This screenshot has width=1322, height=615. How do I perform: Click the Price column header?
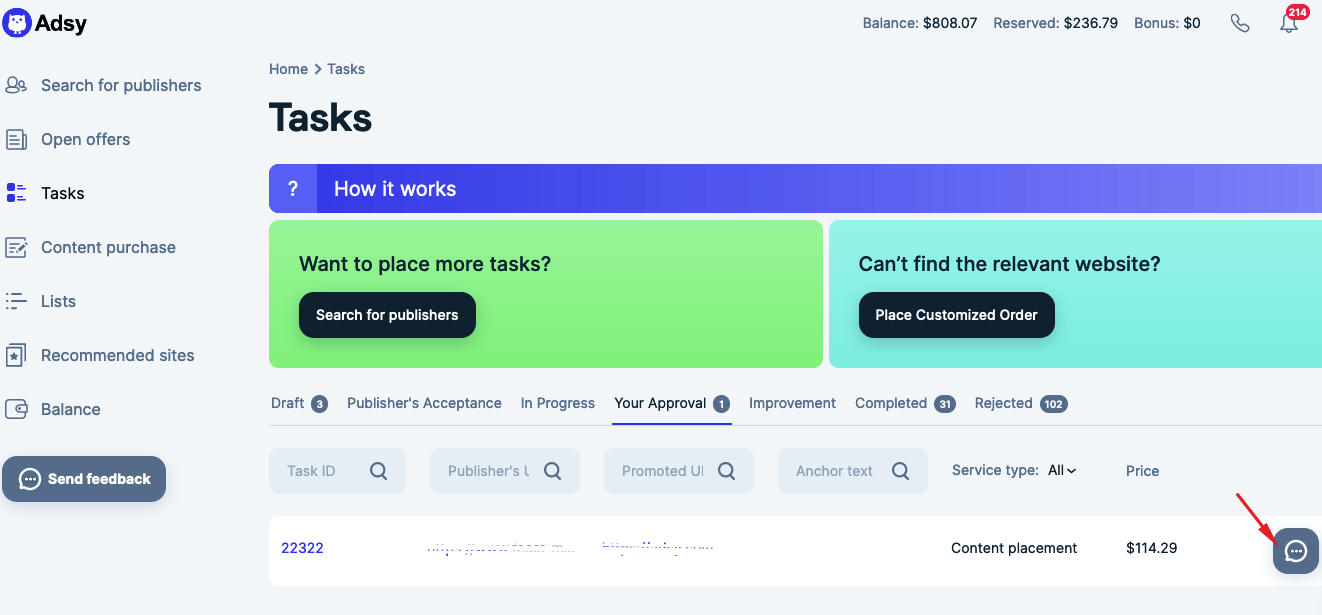(1142, 471)
